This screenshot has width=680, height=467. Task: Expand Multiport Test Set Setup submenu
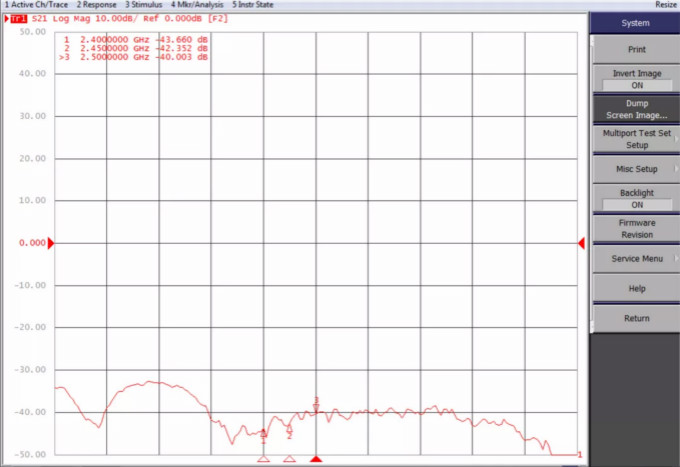pyautogui.click(x=636, y=139)
